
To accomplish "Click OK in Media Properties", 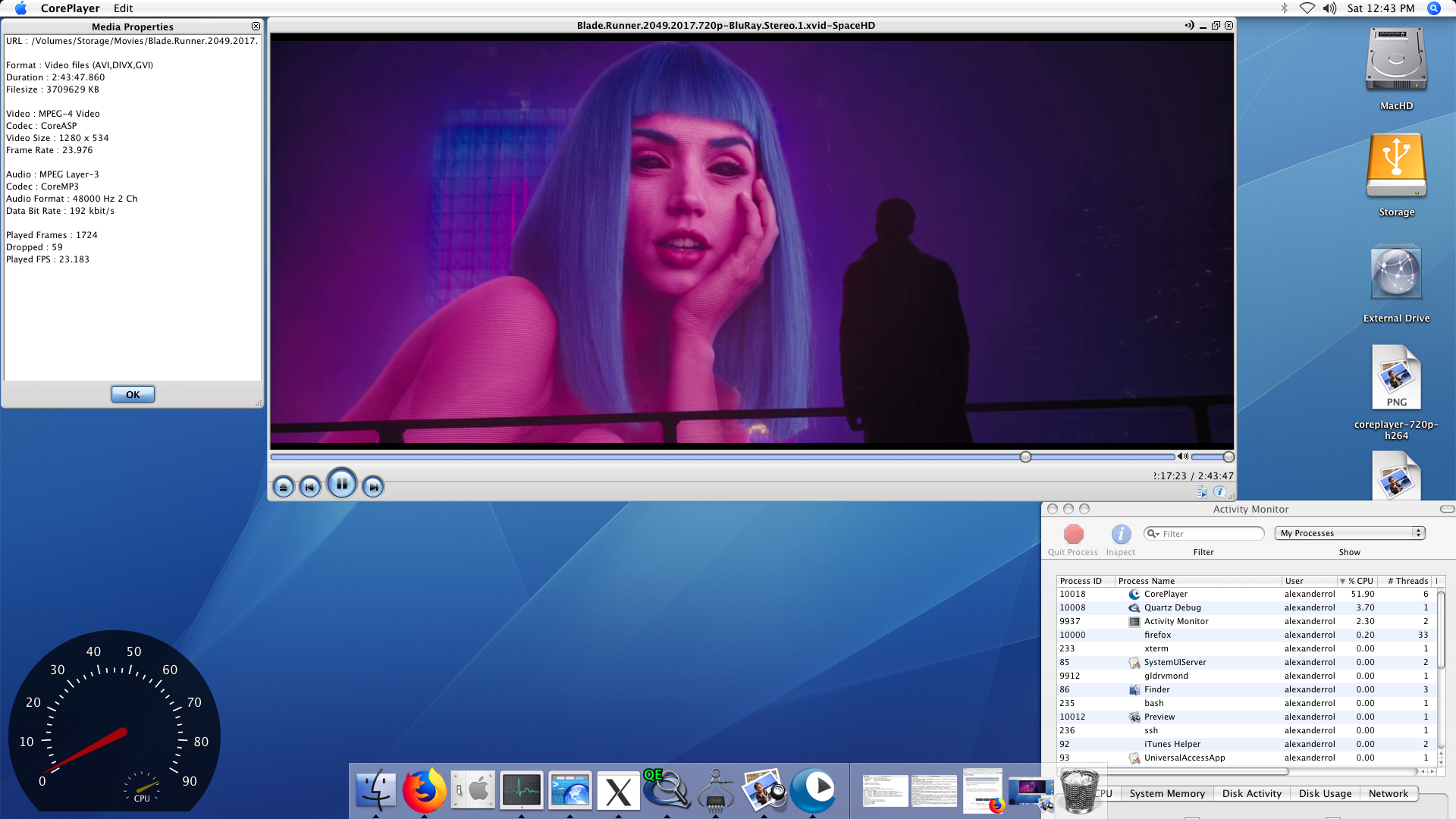I will [133, 394].
